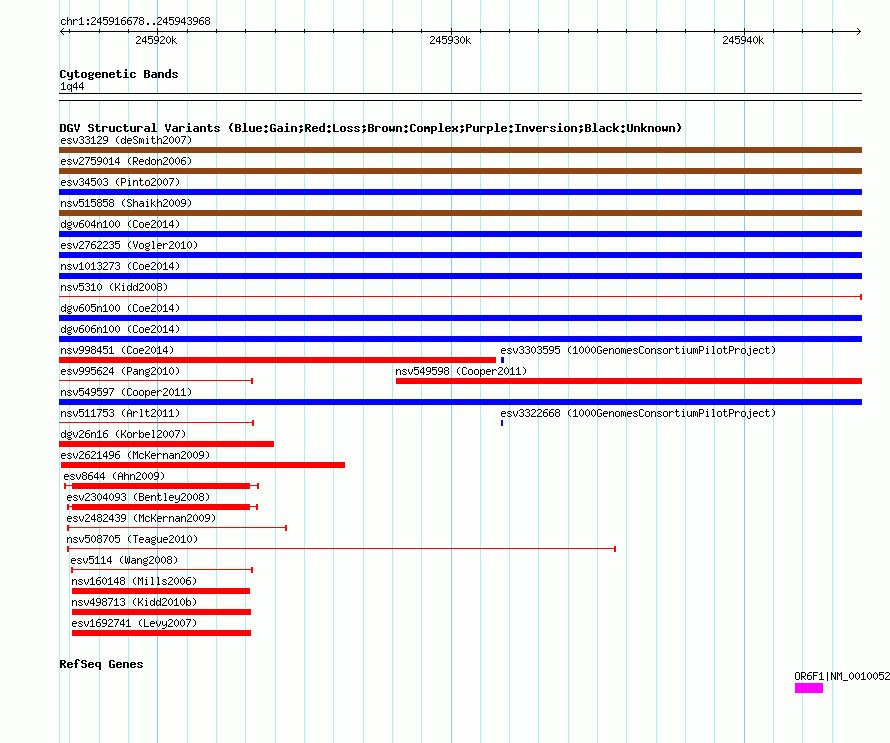This screenshot has height=743, width=890.
Task: Select the blue nsv549597 gain bar
Action: pos(460,402)
